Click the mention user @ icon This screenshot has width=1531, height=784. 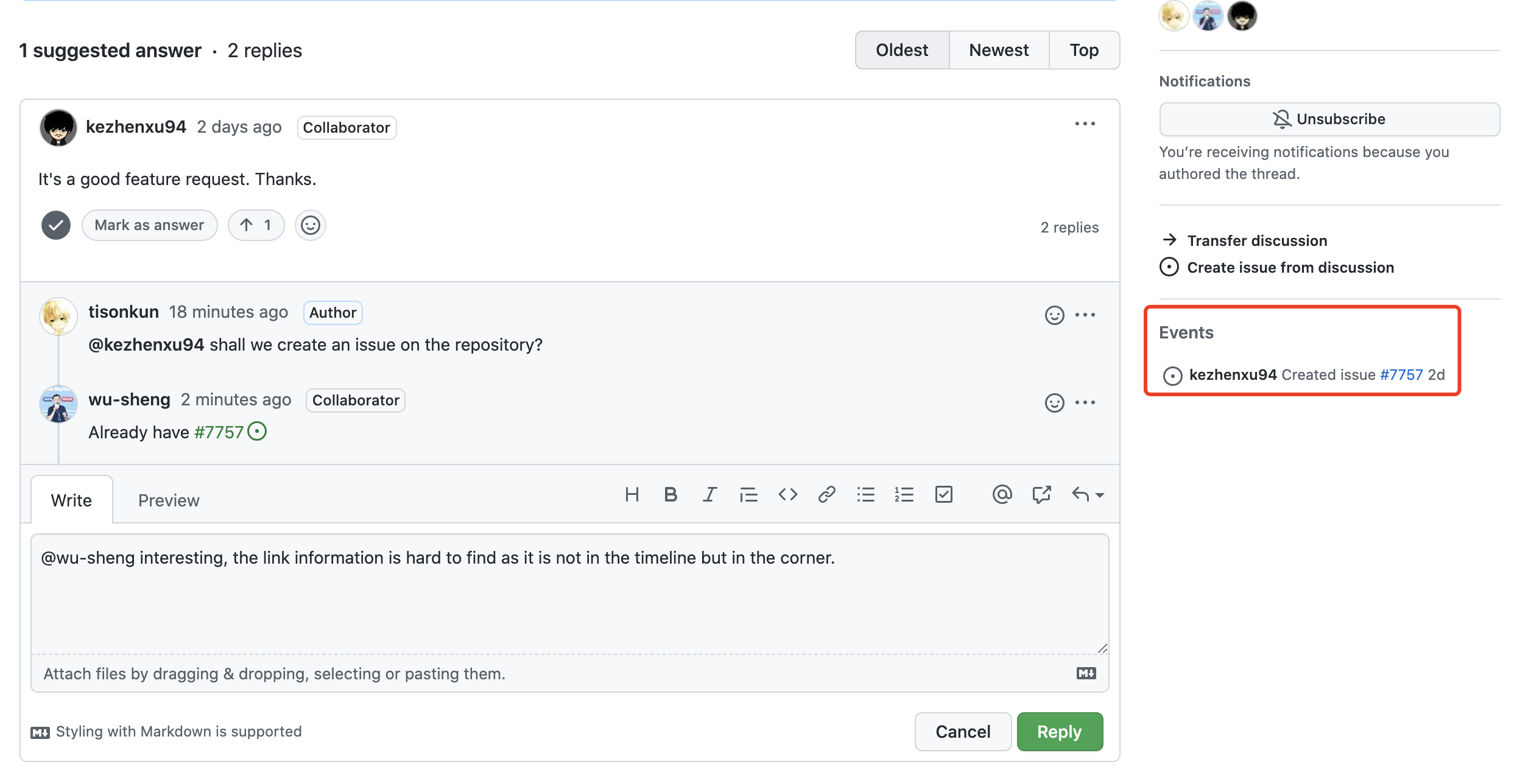[1002, 495]
